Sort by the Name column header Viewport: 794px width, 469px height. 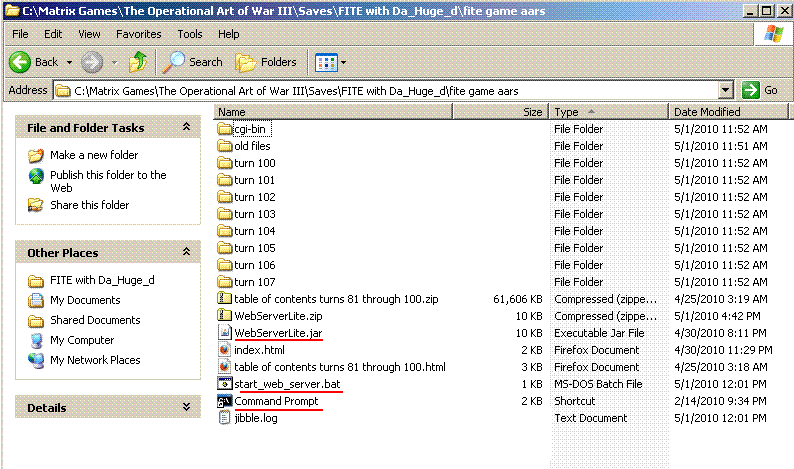click(x=333, y=112)
